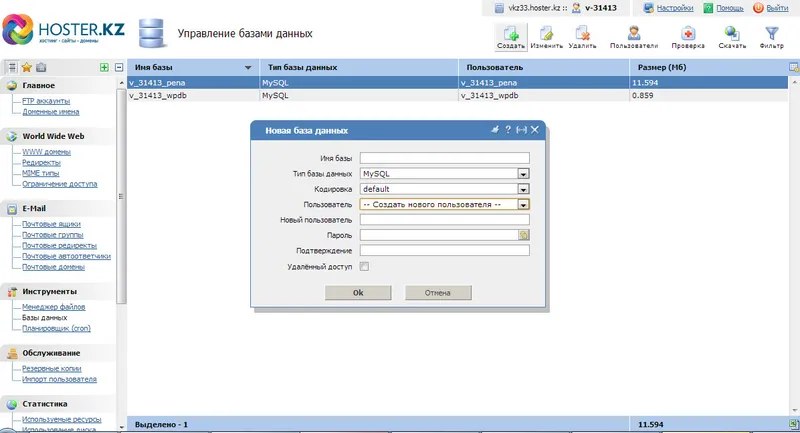This screenshot has height=433, width=800.
Task: Click the Скачать toolbar icon
Action: click(x=732, y=37)
